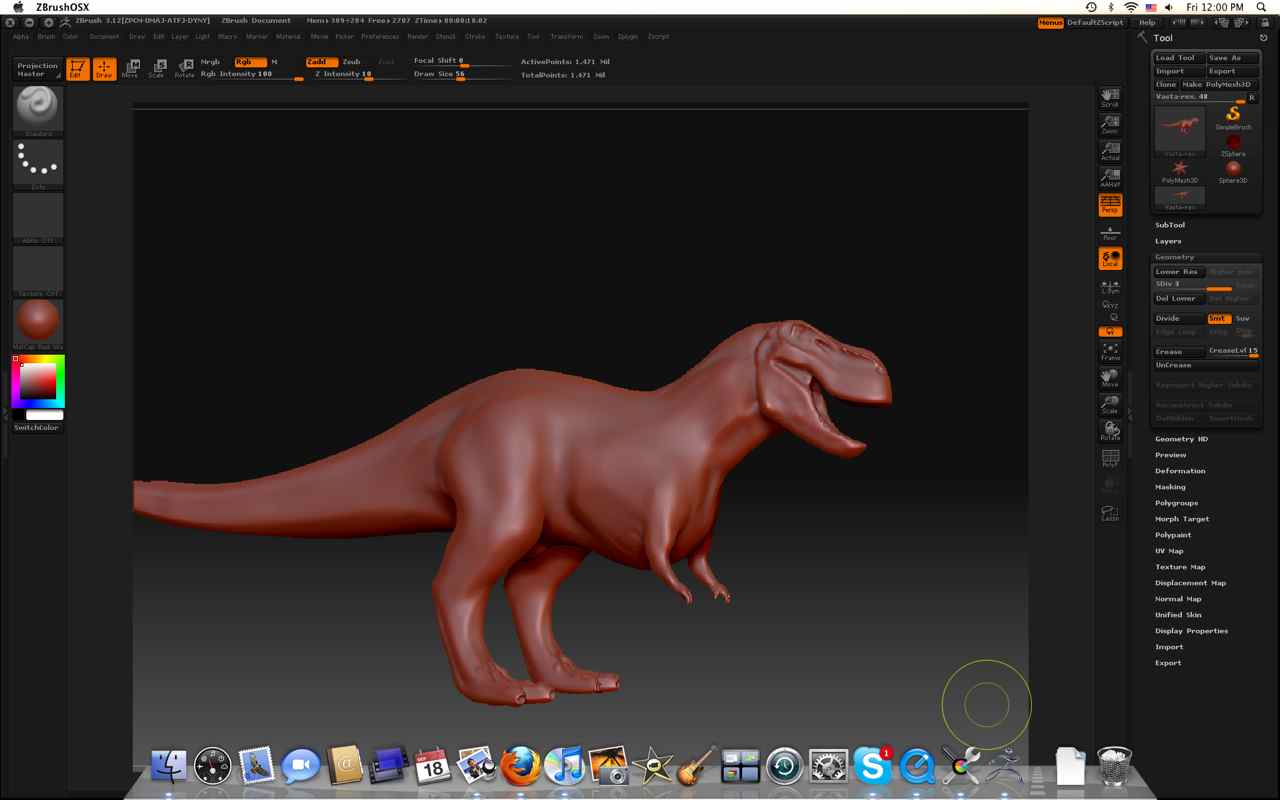
Task: Click the right shelf Scale view icon
Action: pos(1110,404)
